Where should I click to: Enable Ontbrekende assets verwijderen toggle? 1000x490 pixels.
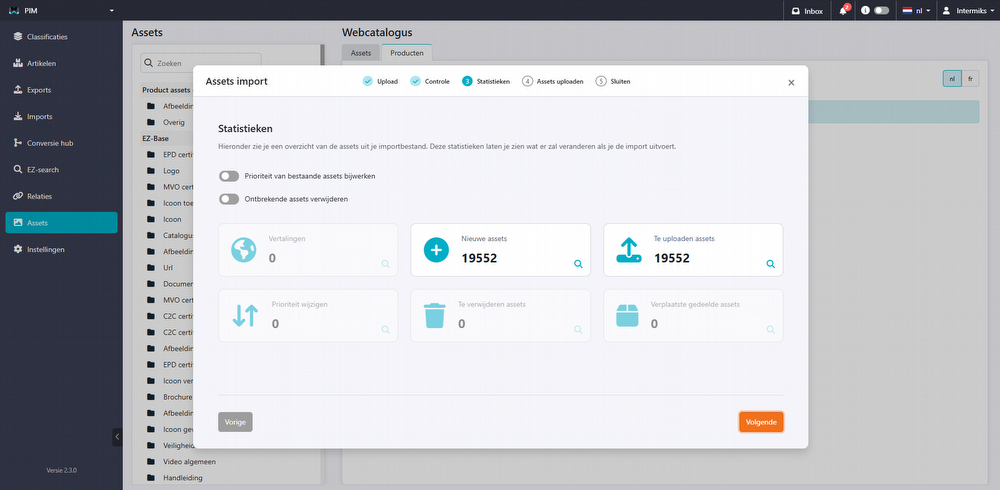pos(229,199)
